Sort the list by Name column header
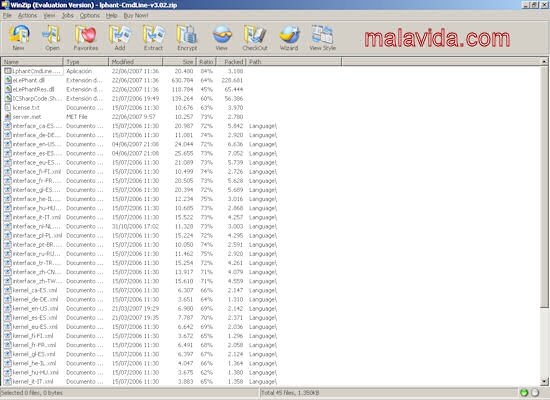Image resolution: width=550 pixels, height=400 pixels. (32, 62)
